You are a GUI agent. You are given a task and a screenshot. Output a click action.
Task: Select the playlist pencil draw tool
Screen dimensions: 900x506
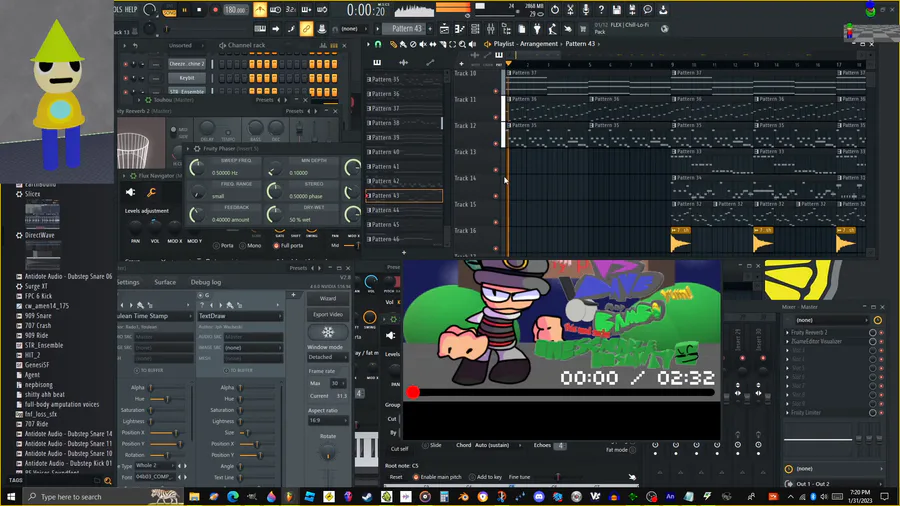pos(393,44)
